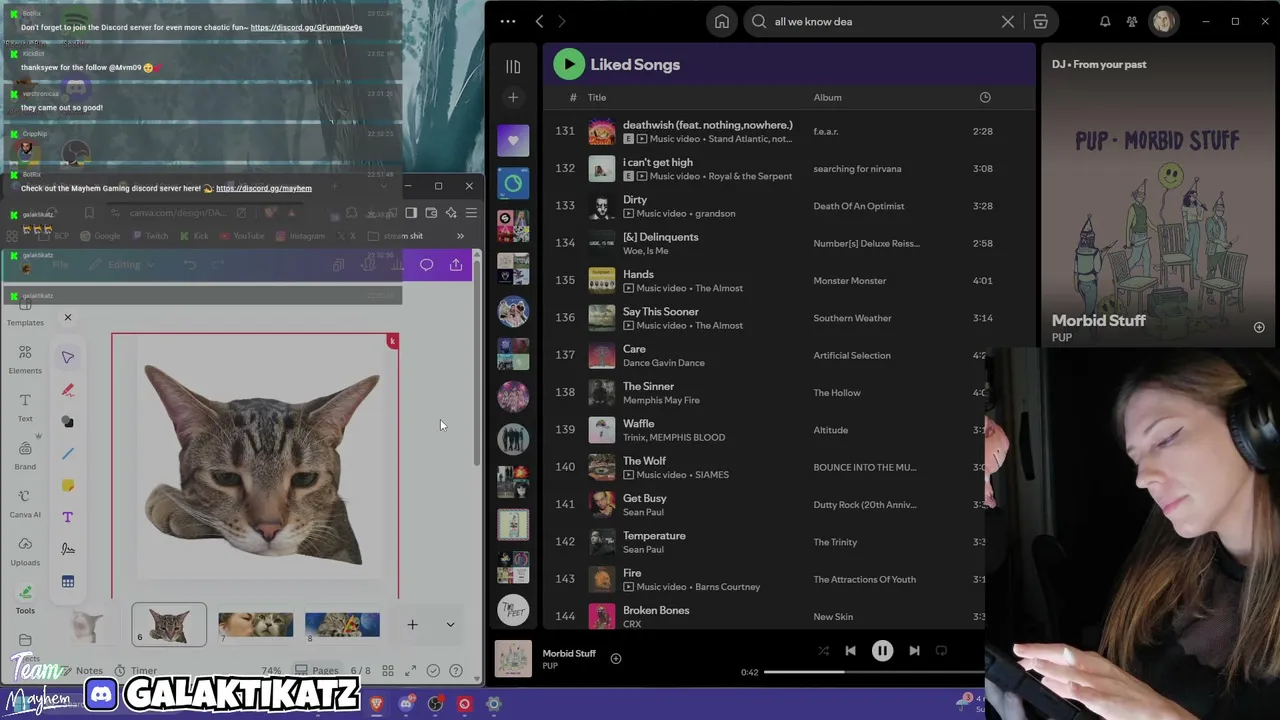Open artist Memphis May Fire link
The image size is (1280, 720).
tap(661, 400)
